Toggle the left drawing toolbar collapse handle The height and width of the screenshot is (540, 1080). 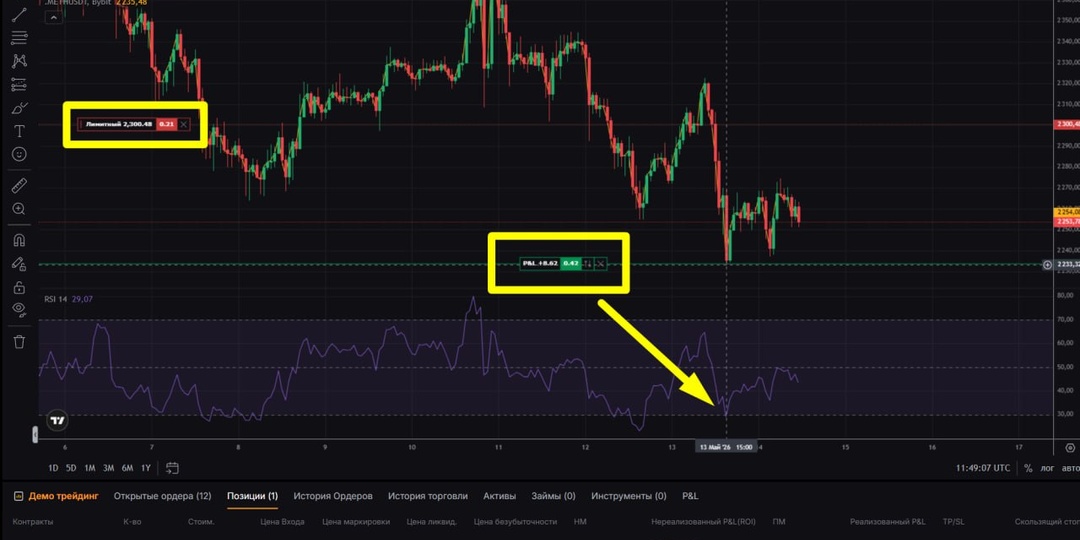[x=35, y=435]
